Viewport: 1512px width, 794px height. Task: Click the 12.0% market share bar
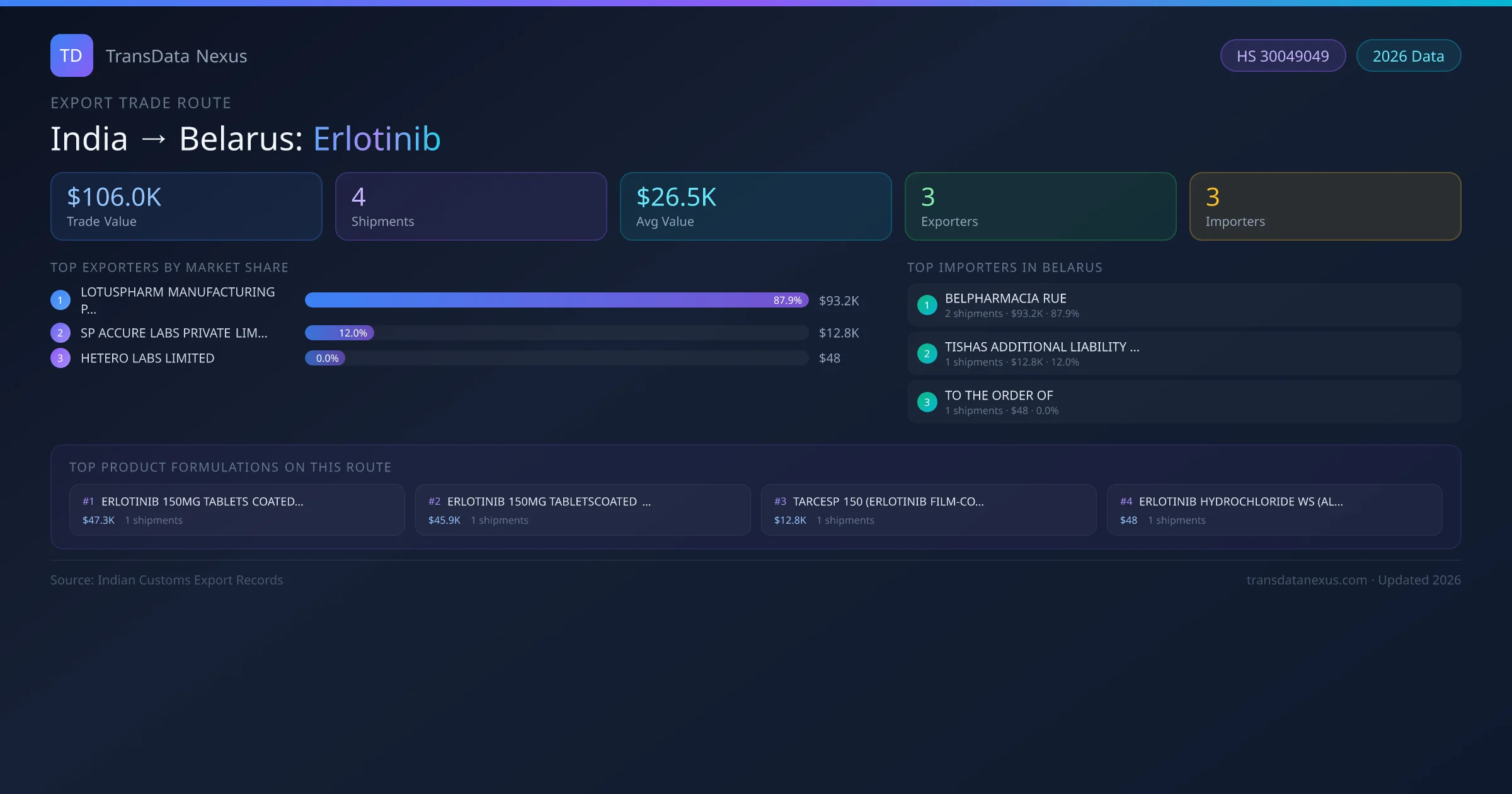pos(340,333)
